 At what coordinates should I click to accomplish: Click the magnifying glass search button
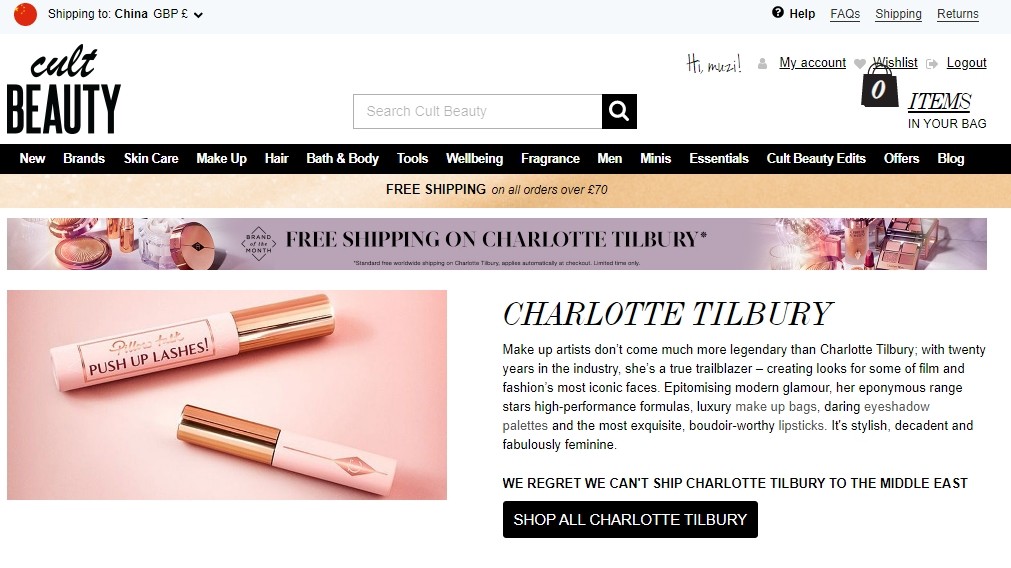point(619,112)
